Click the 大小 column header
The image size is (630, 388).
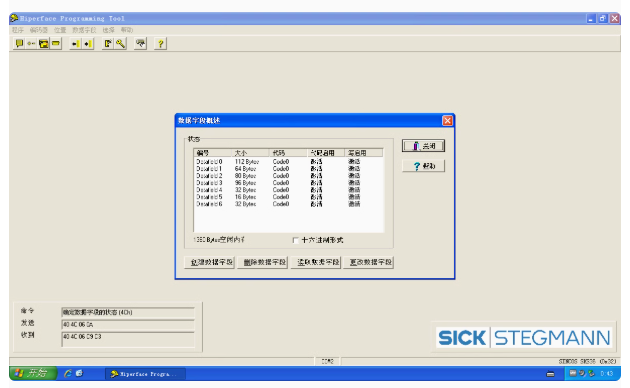(251, 153)
